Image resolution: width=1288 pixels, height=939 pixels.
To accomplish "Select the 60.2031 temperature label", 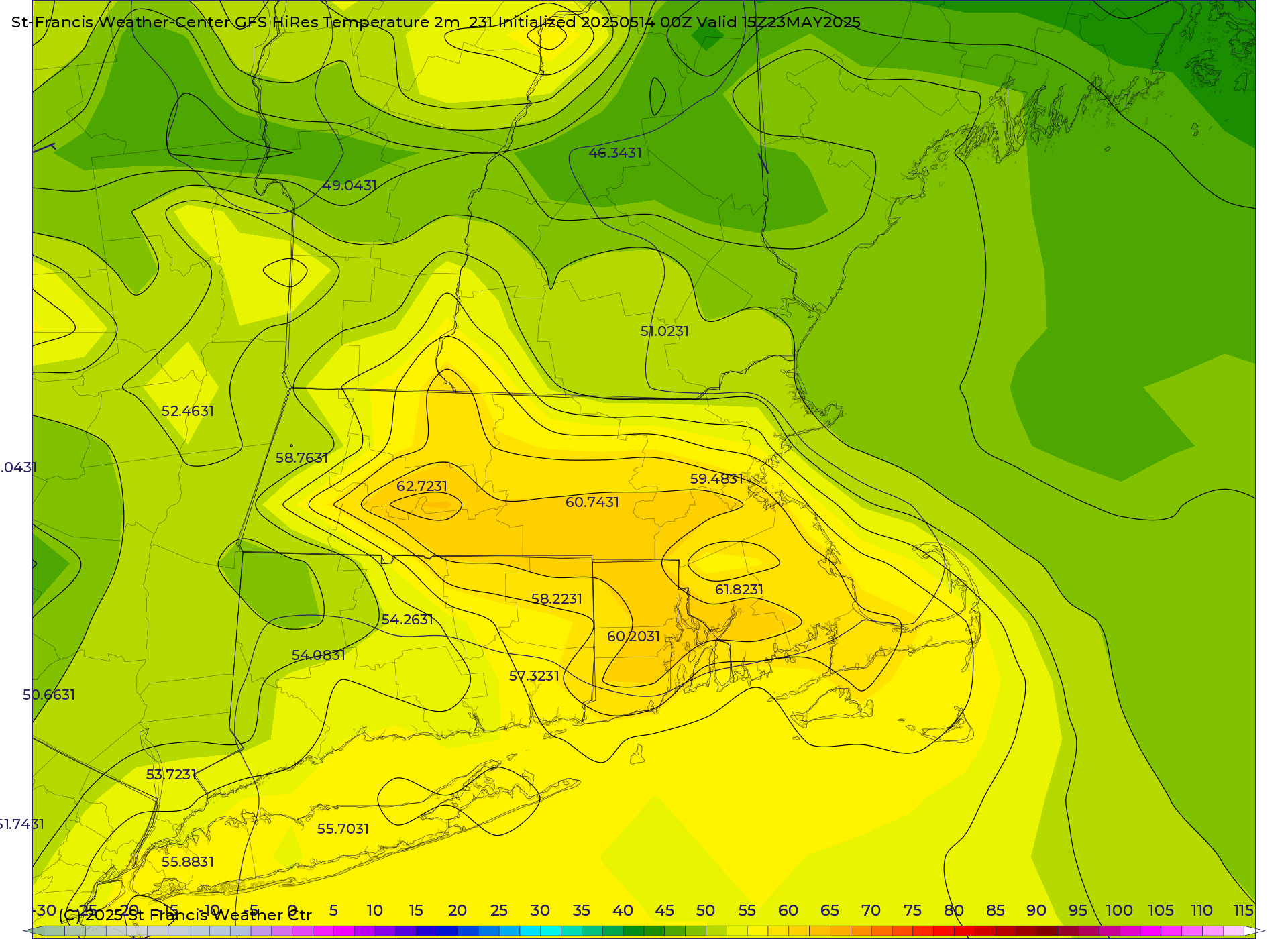I will coord(634,637).
